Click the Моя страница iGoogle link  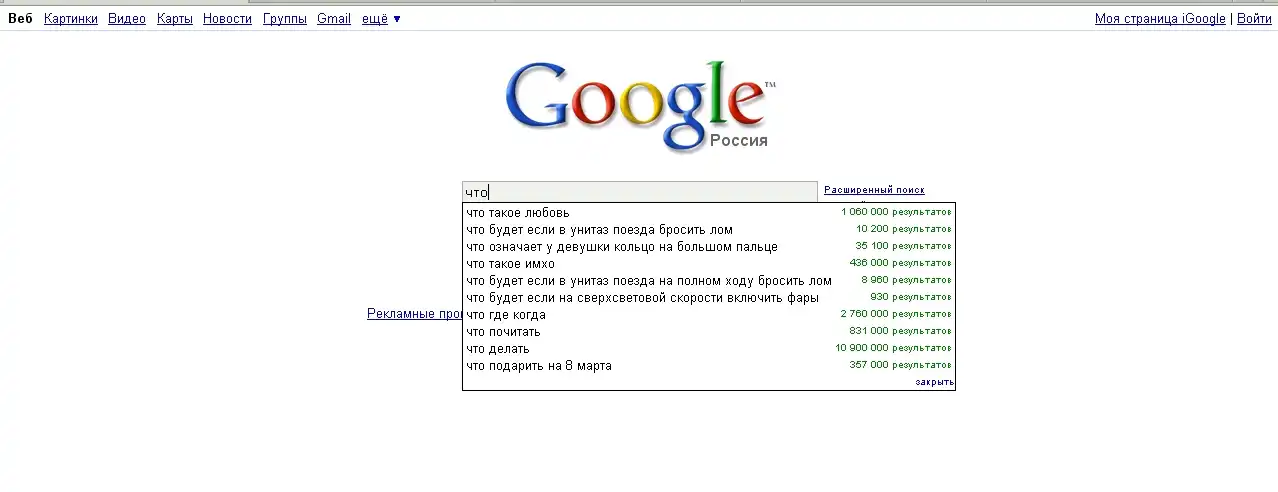point(1160,19)
